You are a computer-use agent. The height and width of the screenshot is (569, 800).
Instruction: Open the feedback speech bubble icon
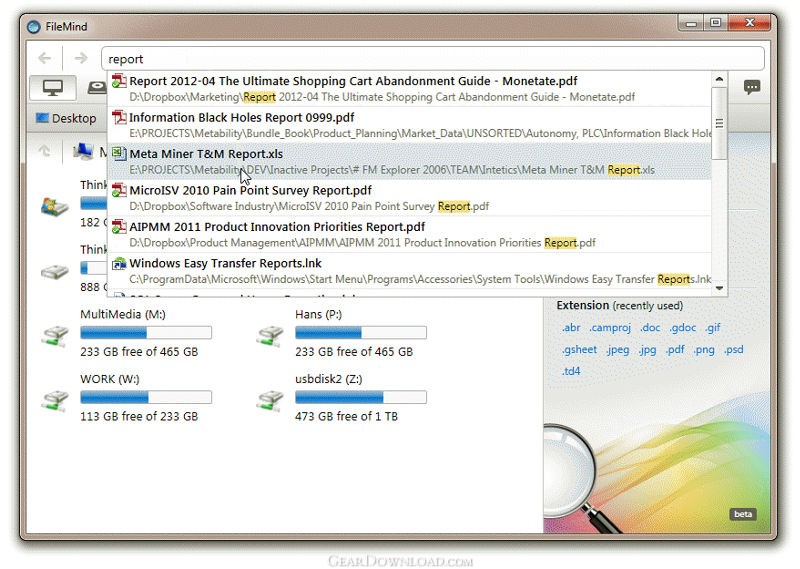[x=752, y=87]
